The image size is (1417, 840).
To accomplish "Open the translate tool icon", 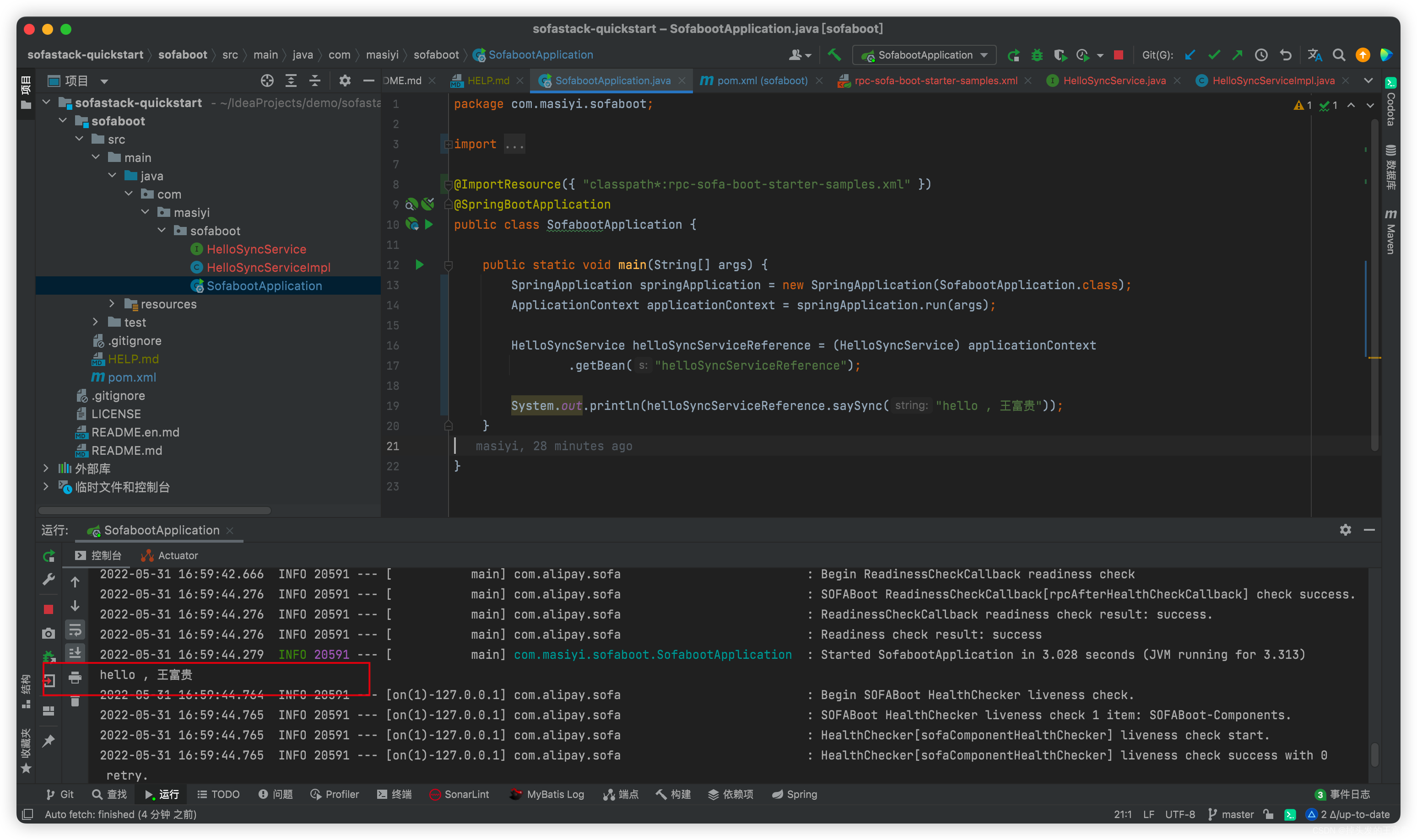I will point(1314,55).
